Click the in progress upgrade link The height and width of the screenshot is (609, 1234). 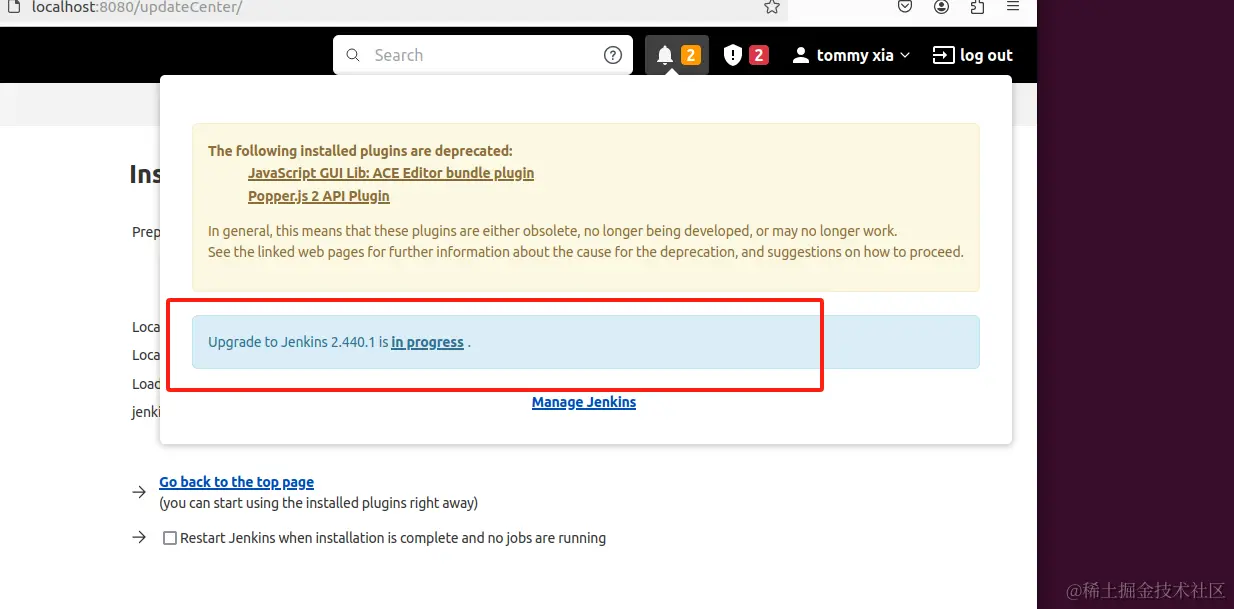pos(427,341)
